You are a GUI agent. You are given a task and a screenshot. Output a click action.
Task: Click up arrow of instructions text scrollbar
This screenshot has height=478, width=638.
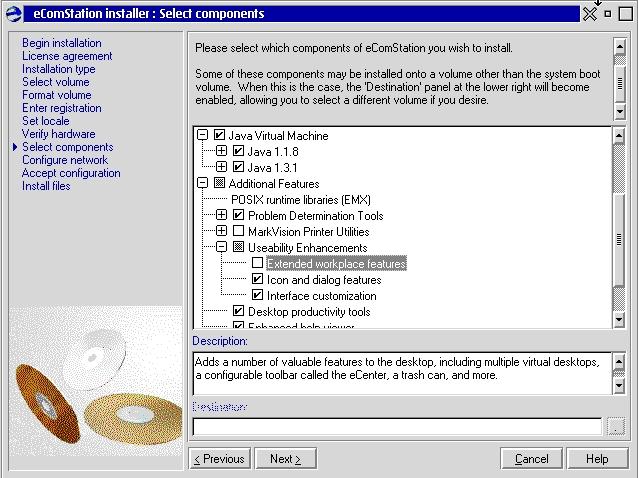tap(619, 47)
